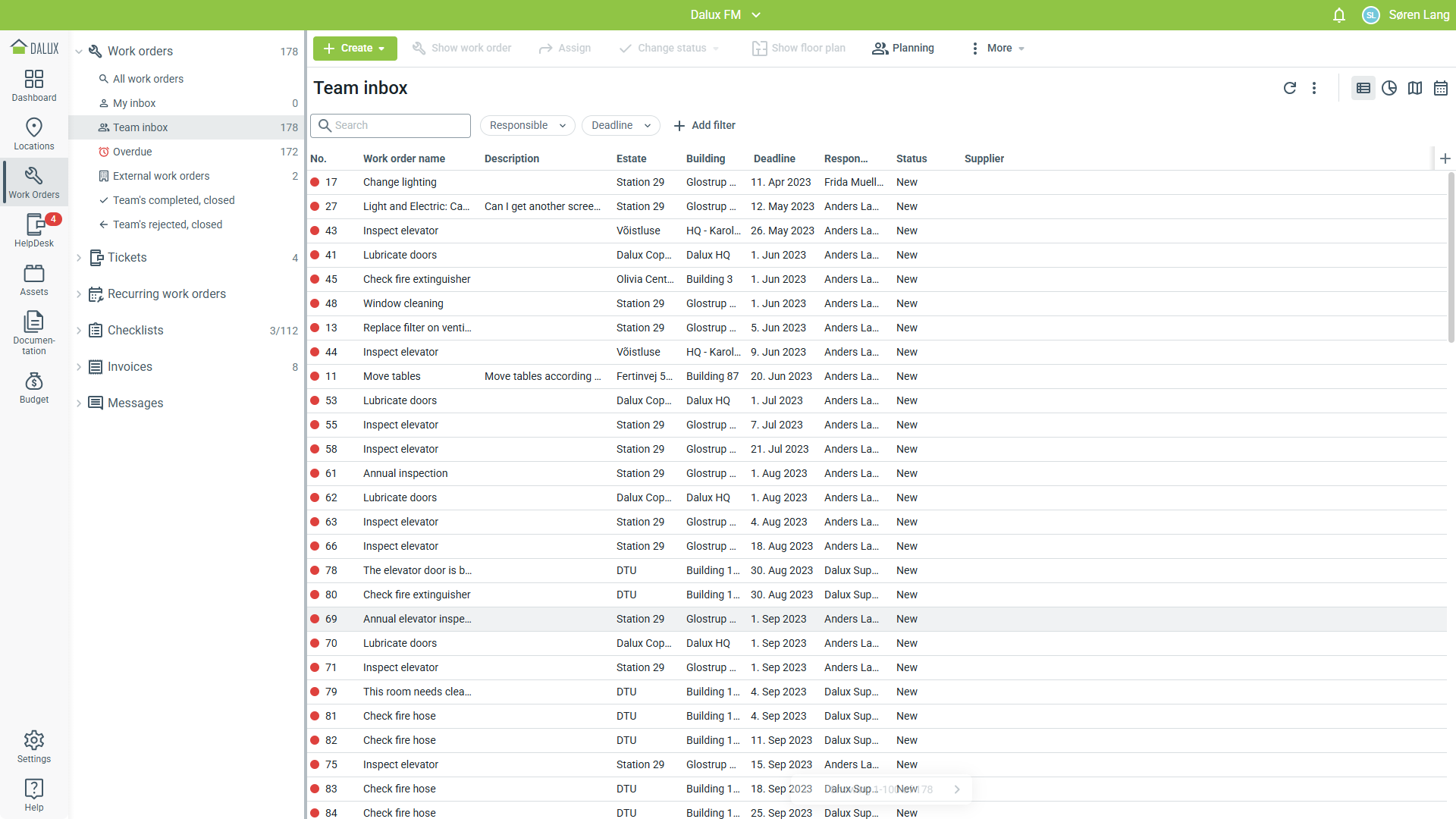
Task: Expand the Tickets tree section
Action: (79, 258)
